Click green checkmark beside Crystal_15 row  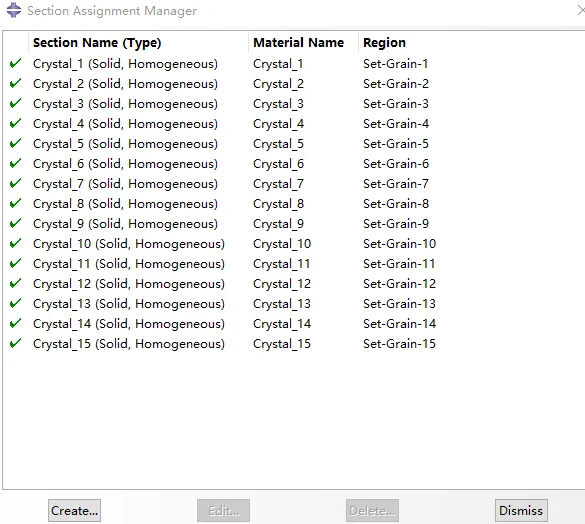point(15,343)
